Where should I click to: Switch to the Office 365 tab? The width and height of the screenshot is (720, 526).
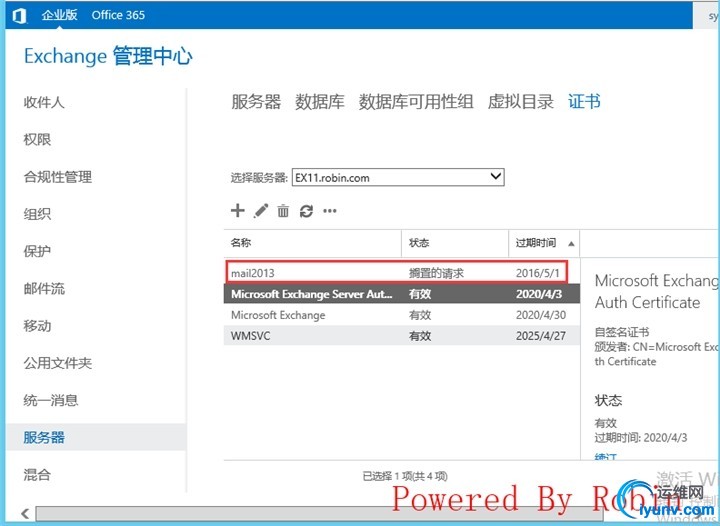click(118, 15)
